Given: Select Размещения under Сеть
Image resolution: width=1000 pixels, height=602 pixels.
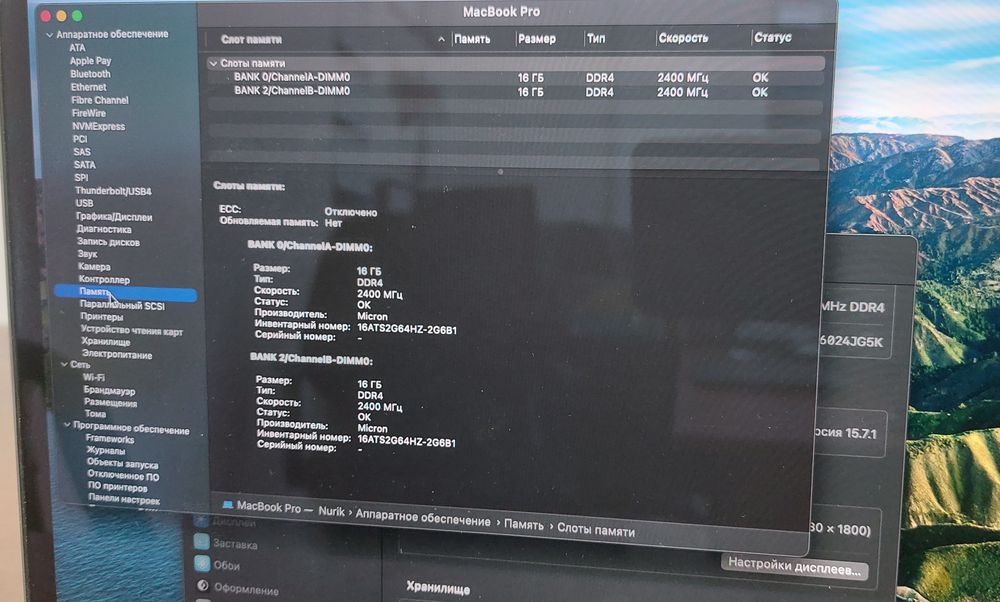Looking at the screenshot, I should tap(110, 403).
